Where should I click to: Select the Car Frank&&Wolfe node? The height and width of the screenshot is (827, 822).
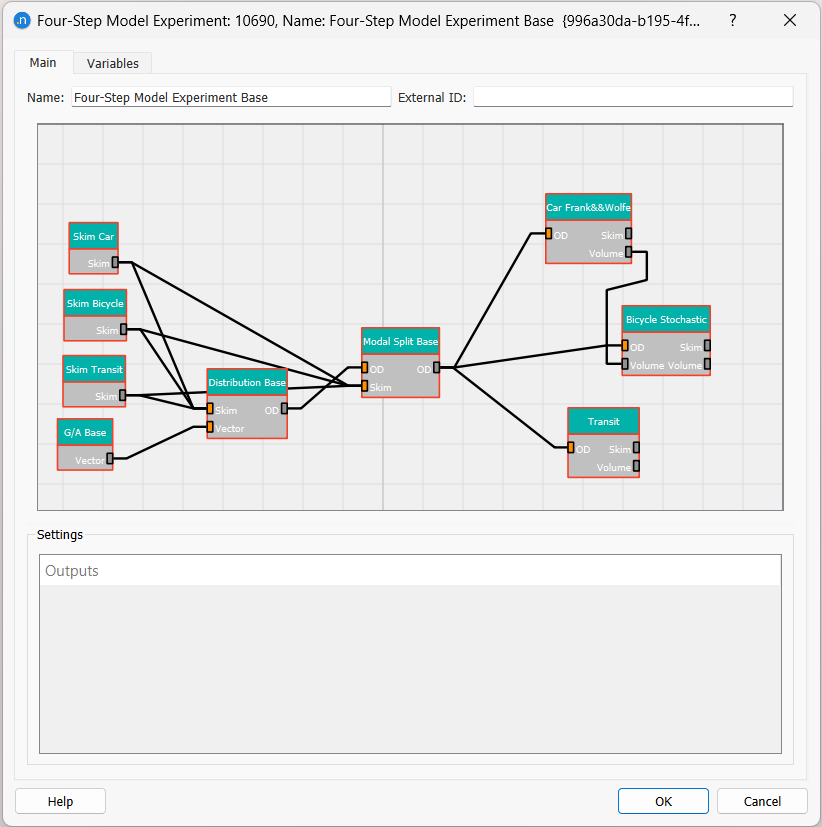pos(588,207)
